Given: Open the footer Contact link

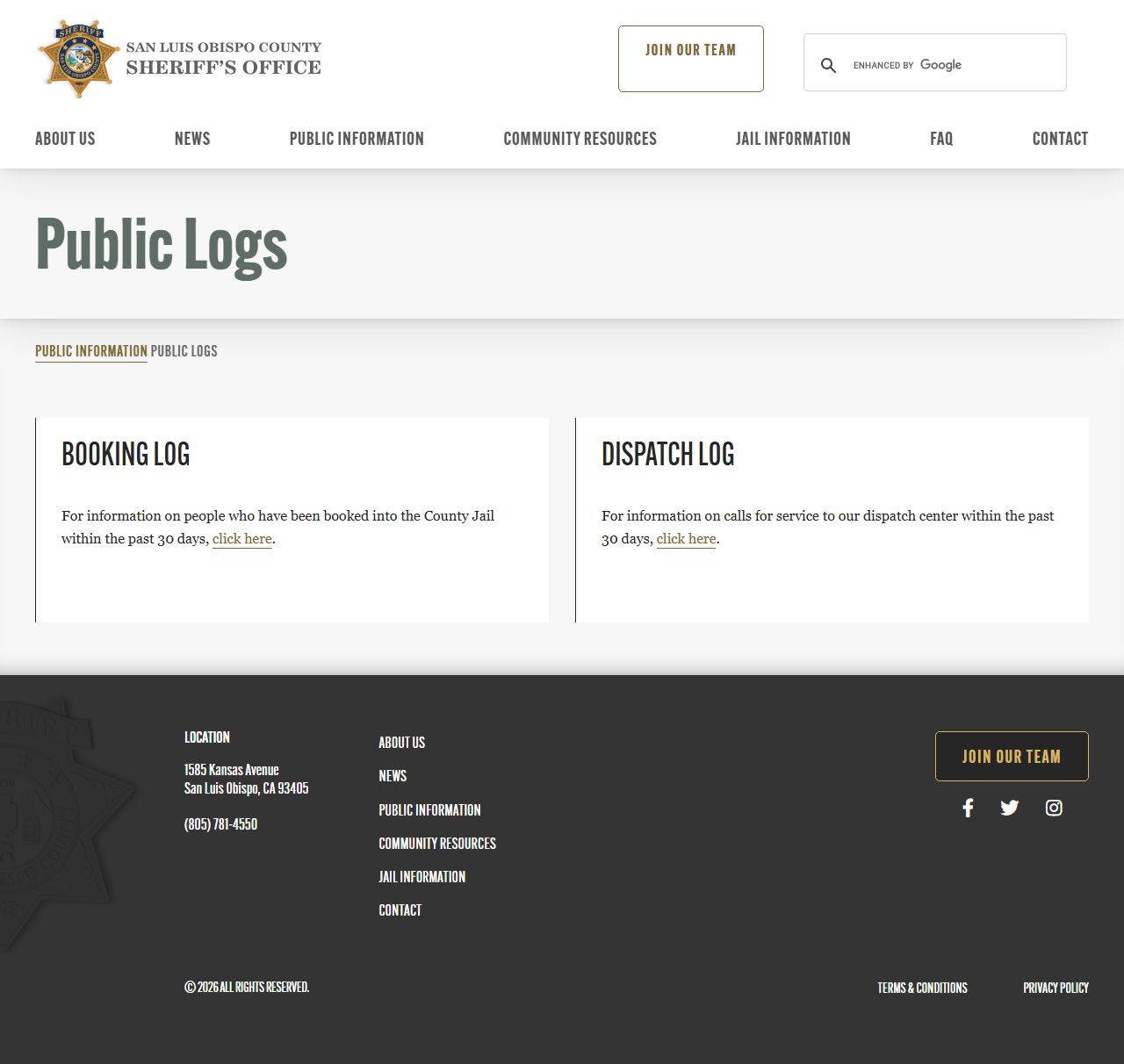Looking at the screenshot, I should pyautogui.click(x=400, y=910).
